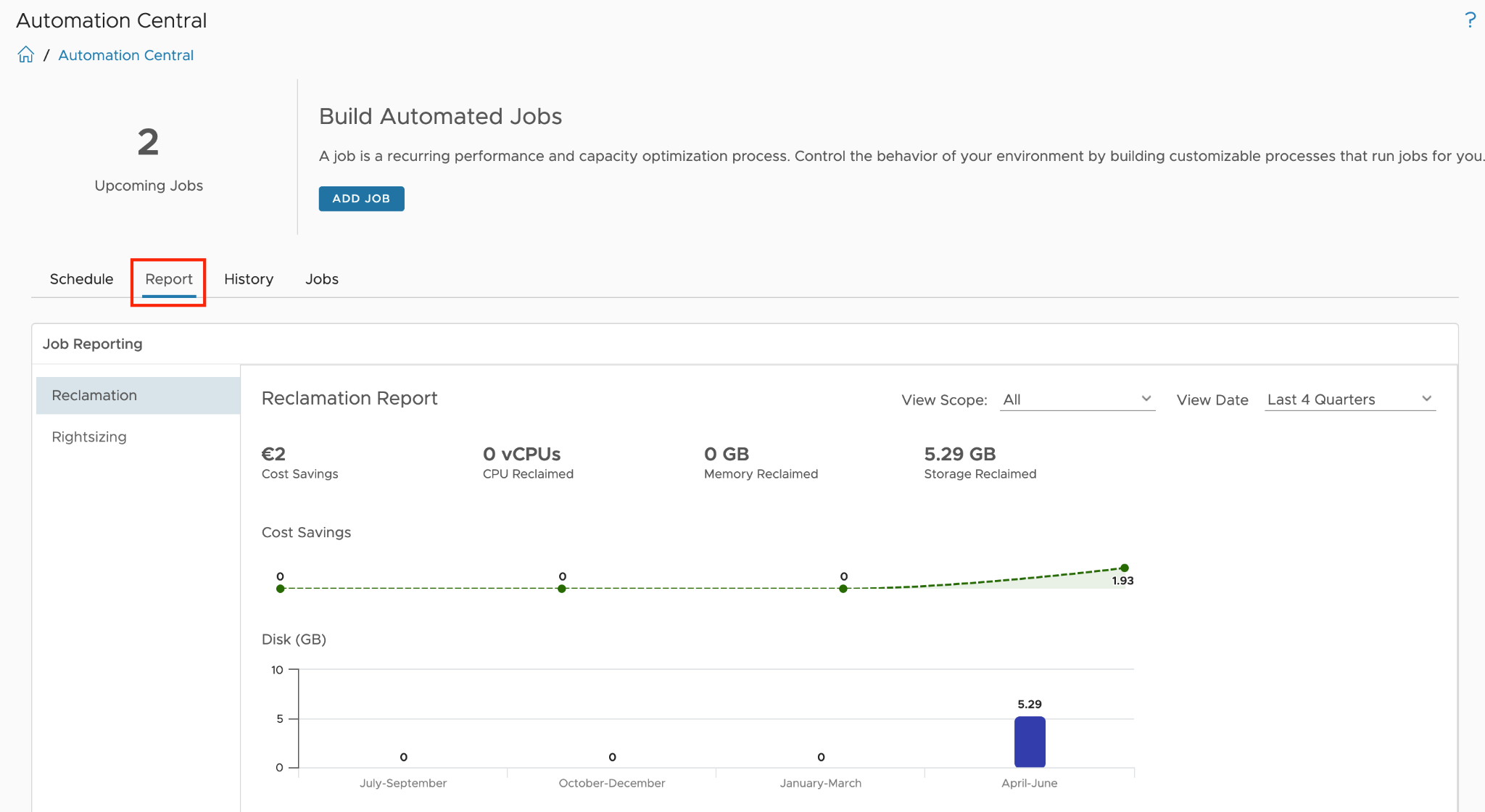
Task: Click the Last 4 Quarters chevron arrow
Action: click(1426, 398)
